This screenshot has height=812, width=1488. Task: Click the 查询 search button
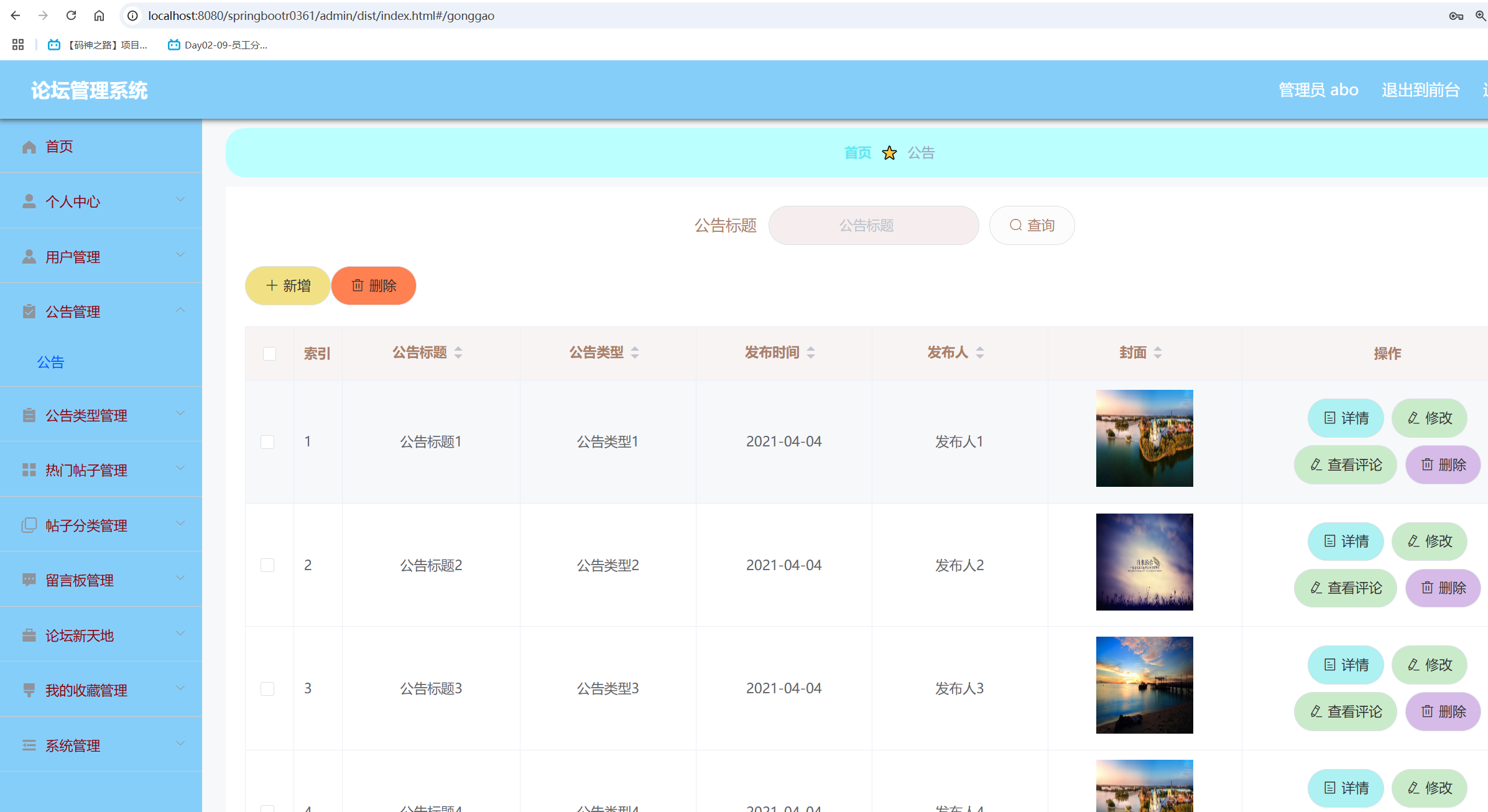tap(1032, 225)
